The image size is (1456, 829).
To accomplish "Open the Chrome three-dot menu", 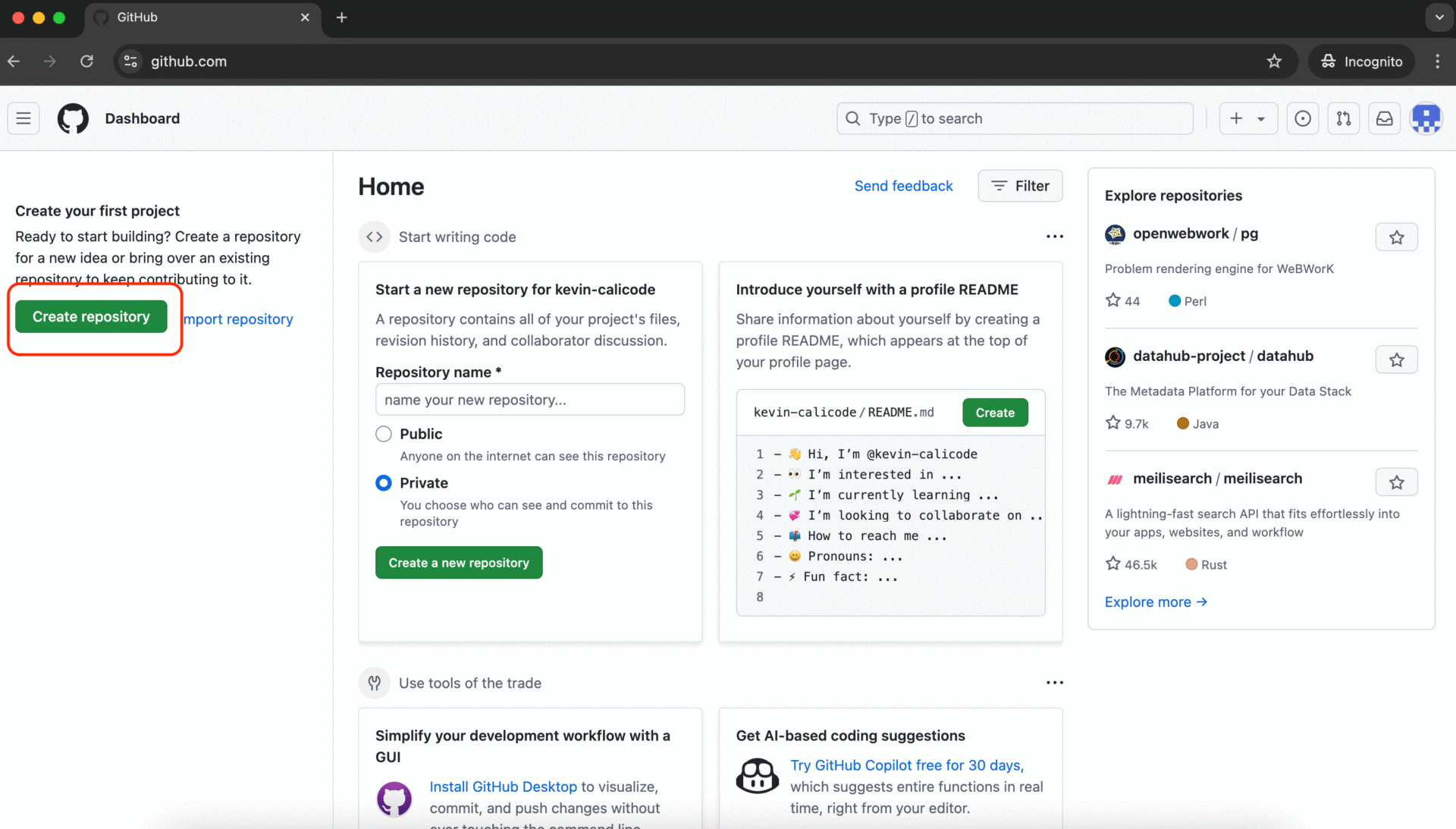I will point(1438,61).
